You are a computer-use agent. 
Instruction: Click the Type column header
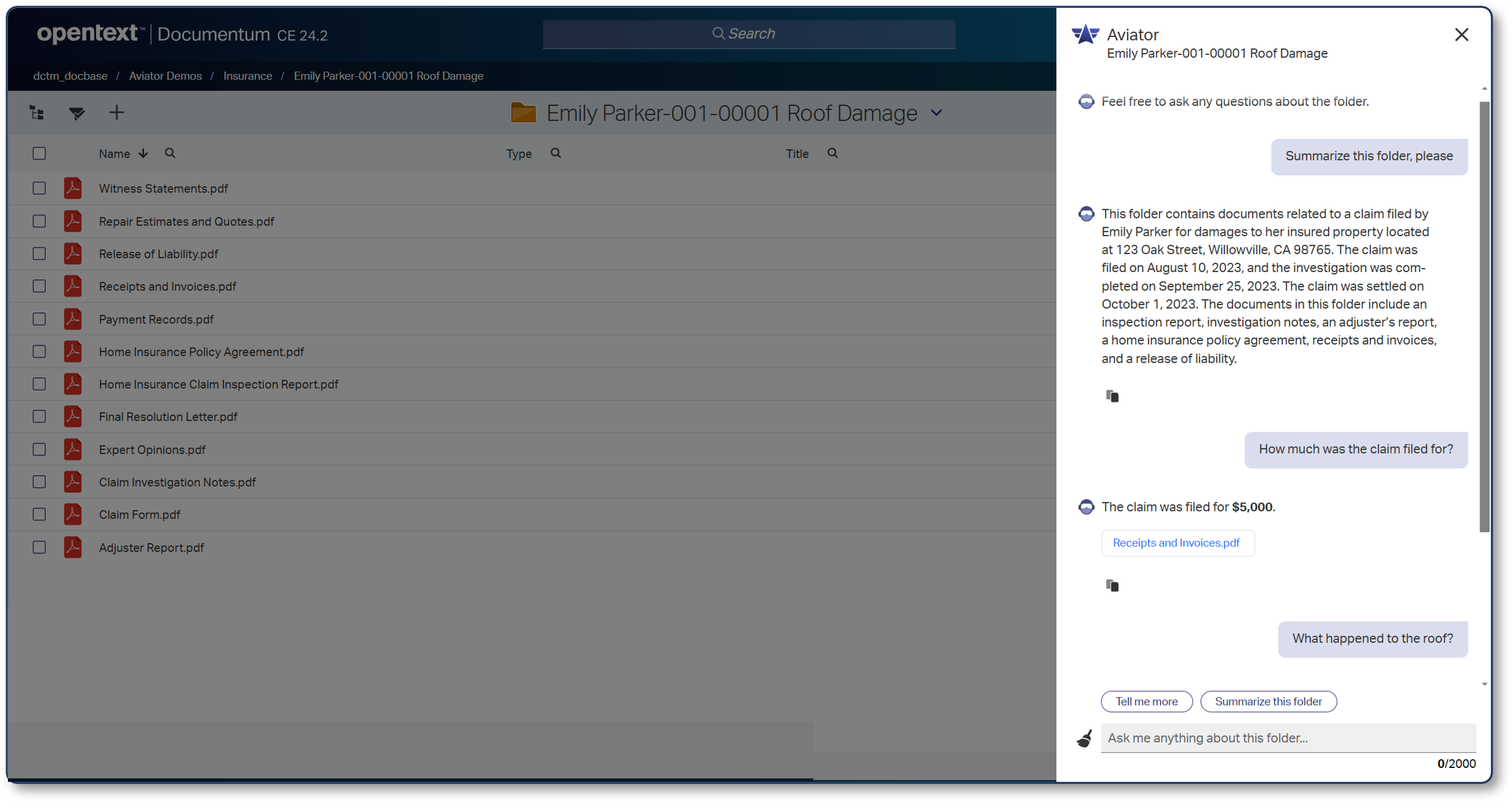(519, 154)
